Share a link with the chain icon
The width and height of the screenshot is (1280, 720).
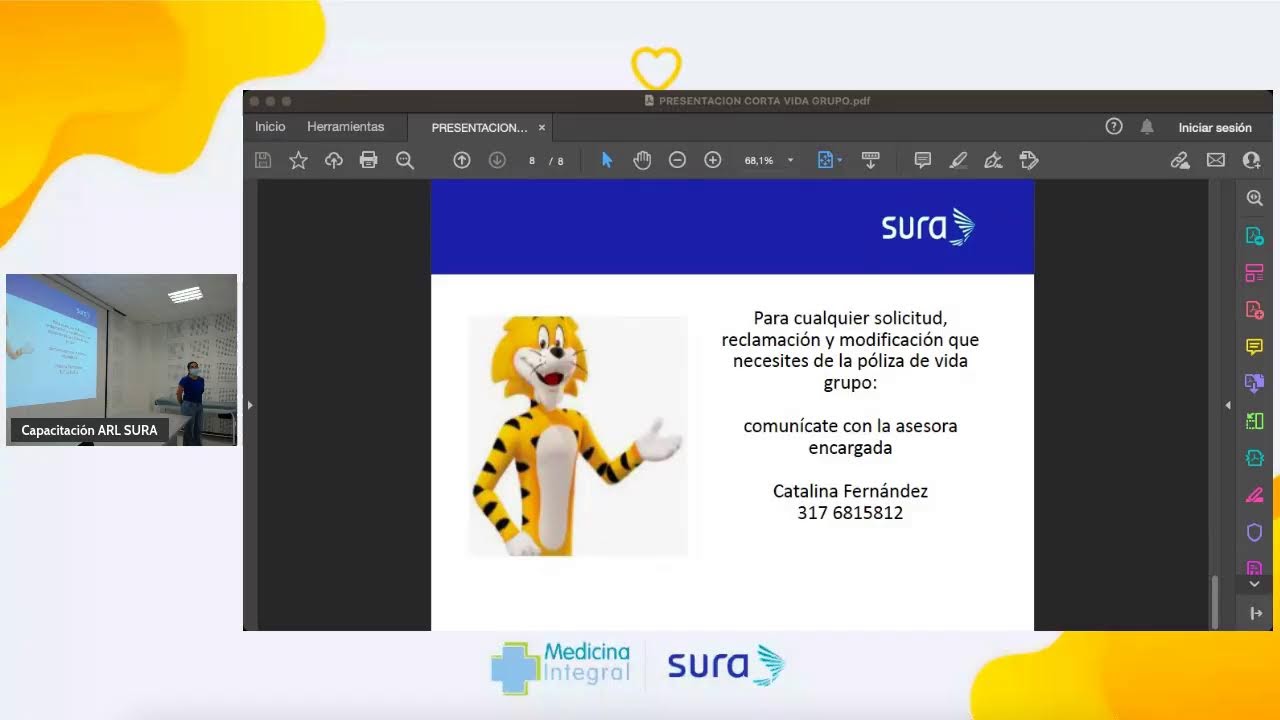[x=1180, y=160]
